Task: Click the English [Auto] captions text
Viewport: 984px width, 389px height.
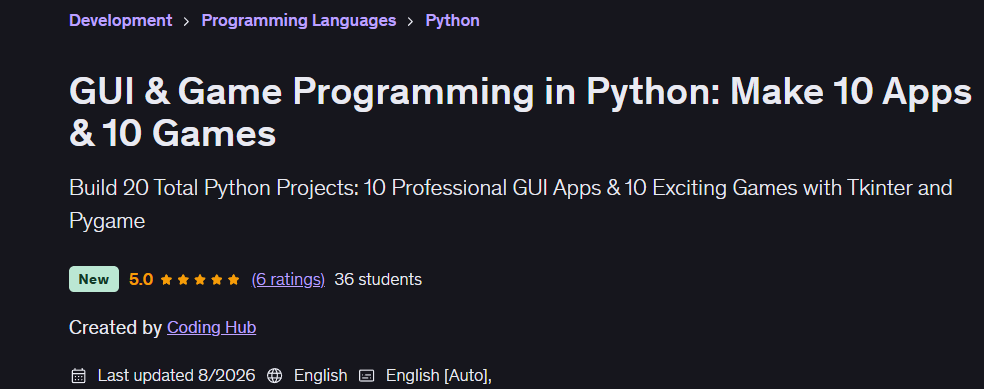Action: (x=439, y=375)
